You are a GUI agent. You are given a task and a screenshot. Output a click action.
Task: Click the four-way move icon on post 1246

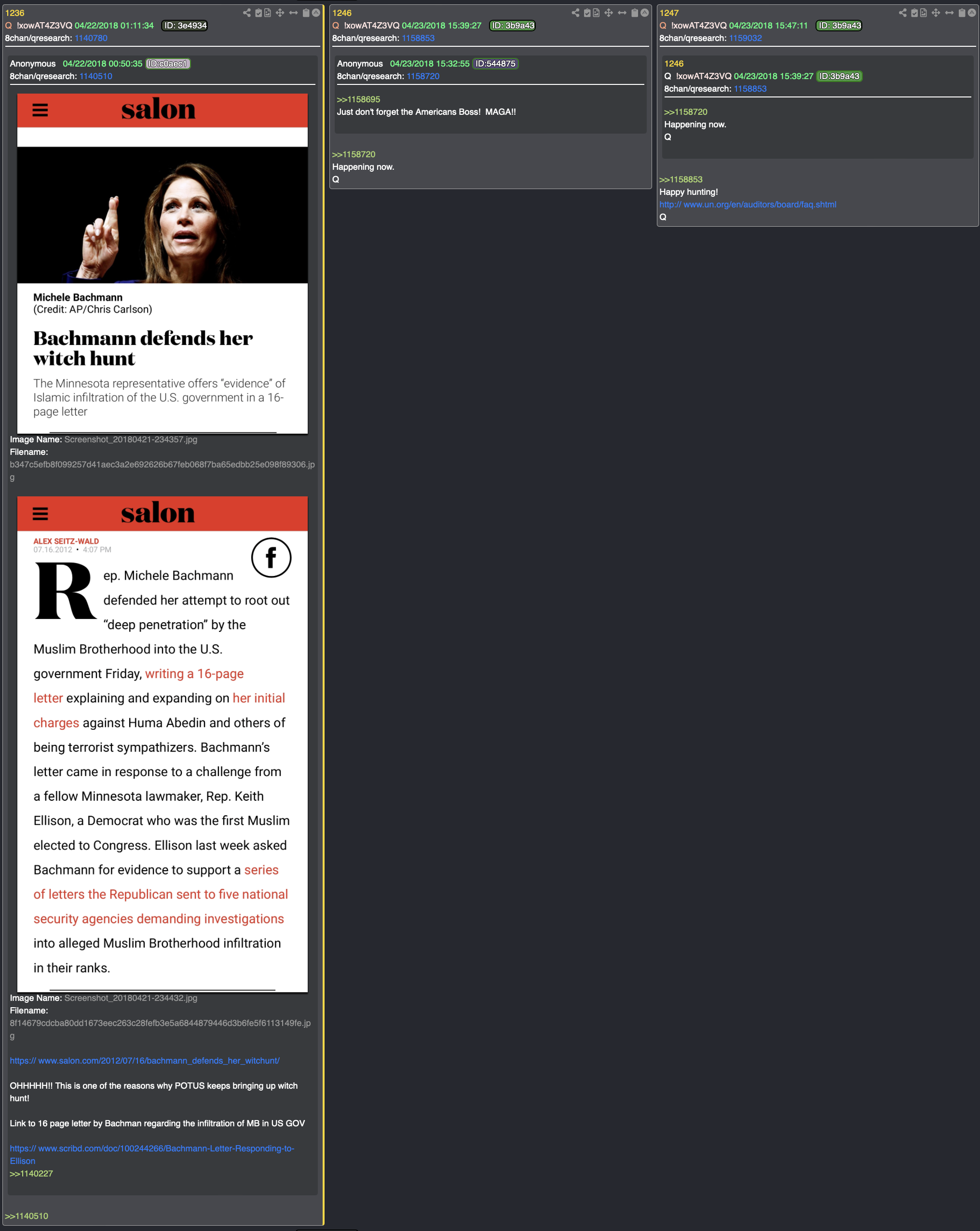point(609,13)
